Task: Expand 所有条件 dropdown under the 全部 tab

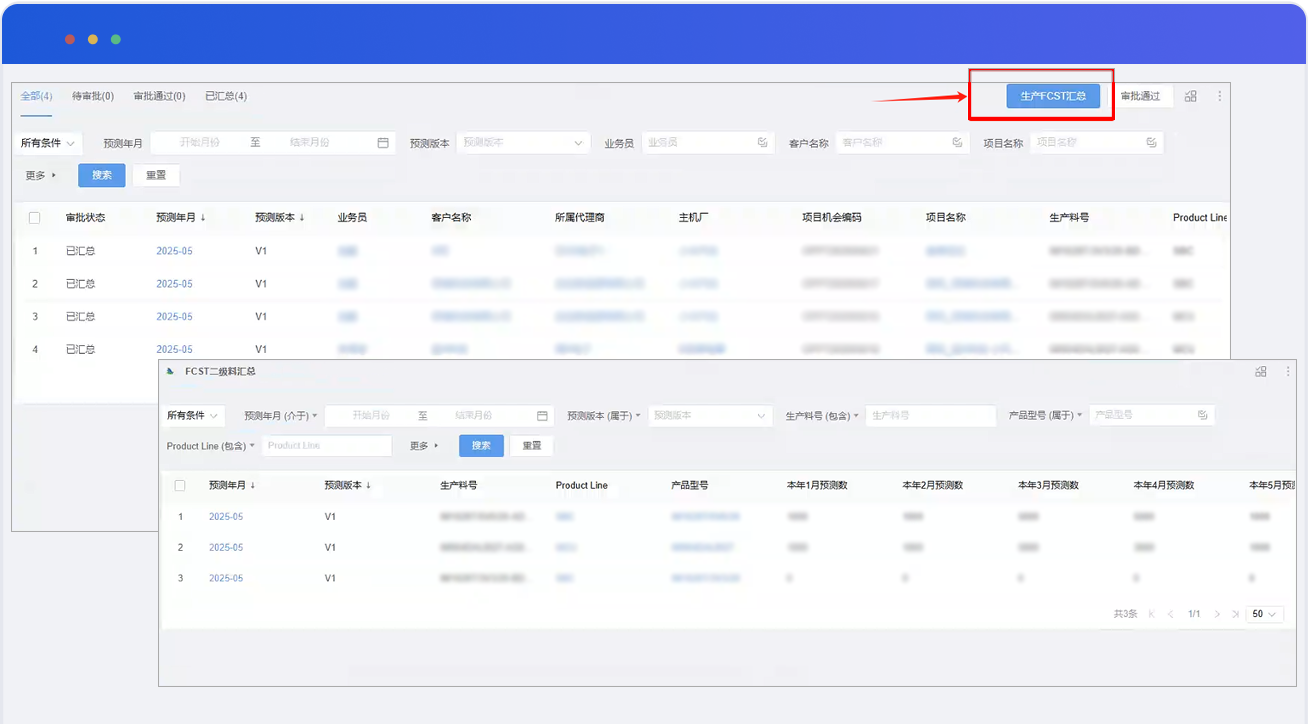Action: tap(48, 143)
